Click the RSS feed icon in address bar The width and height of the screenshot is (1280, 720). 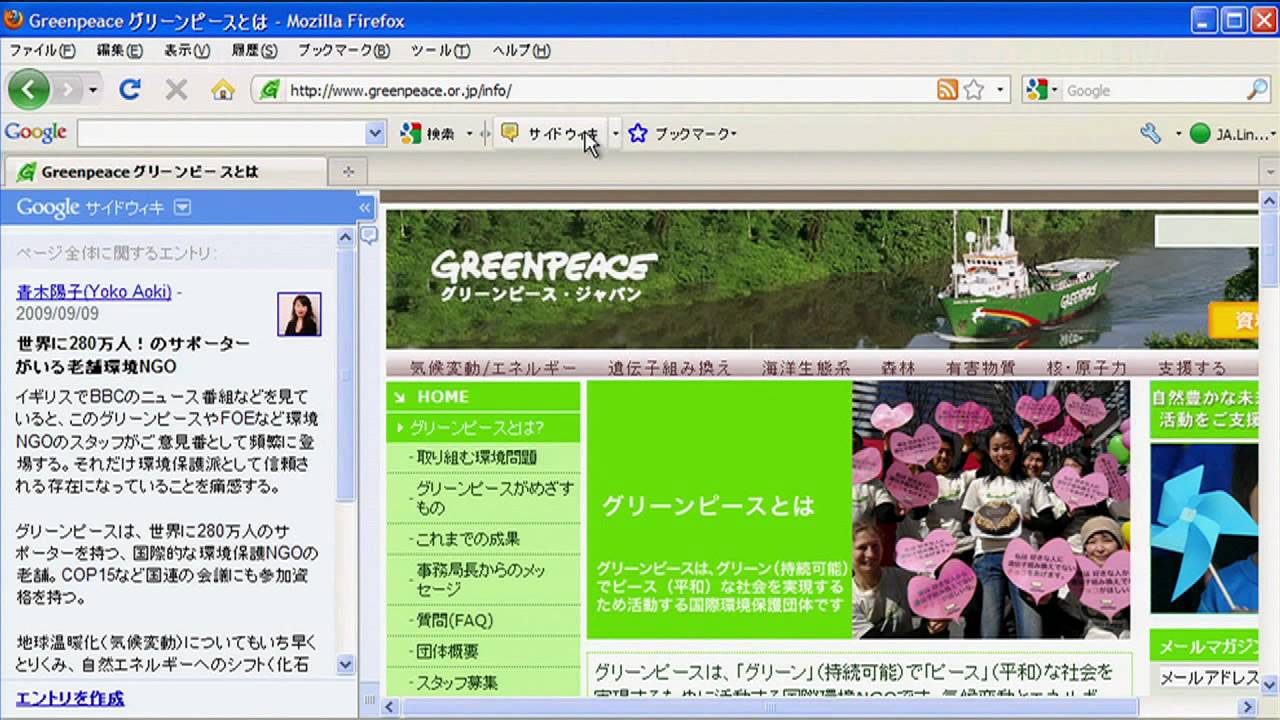pyautogui.click(x=947, y=90)
